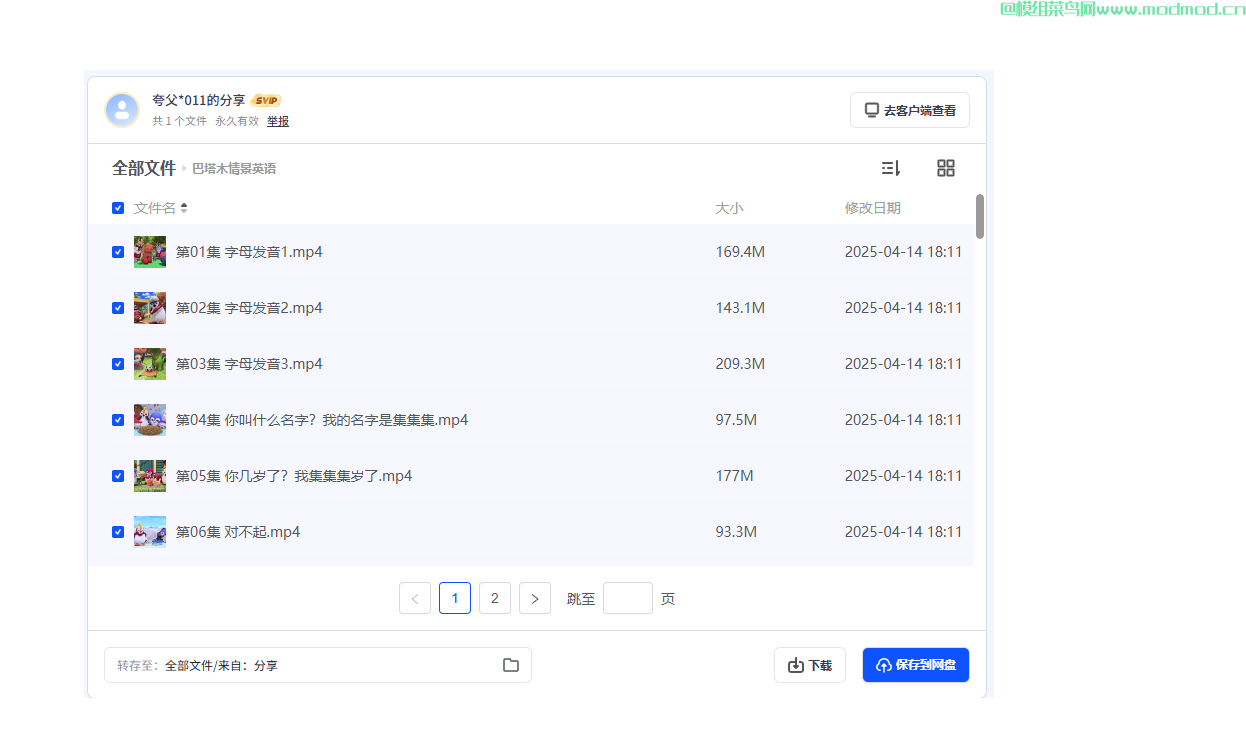The width and height of the screenshot is (1246, 749).
Task: Uncheck 第05集 你几岁了 checkbox
Action: (118, 476)
